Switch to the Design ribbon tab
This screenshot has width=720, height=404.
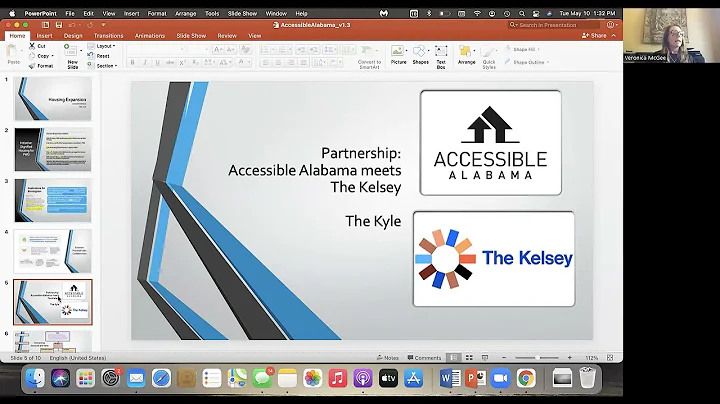(73, 35)
